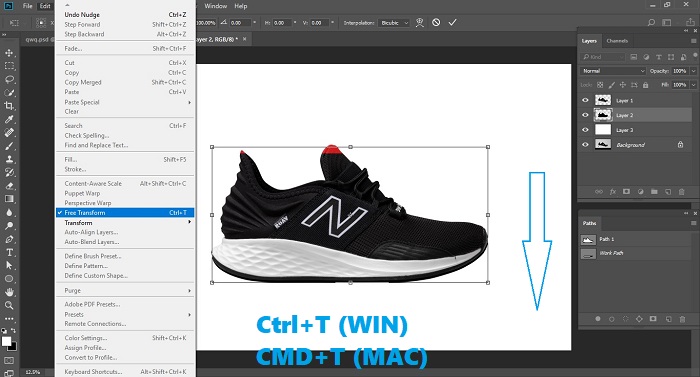Image resolution: width=700 pixels, height=377 pixels.
Task: Delete current path trash icon in Paths panel
Action: (682, 319)
